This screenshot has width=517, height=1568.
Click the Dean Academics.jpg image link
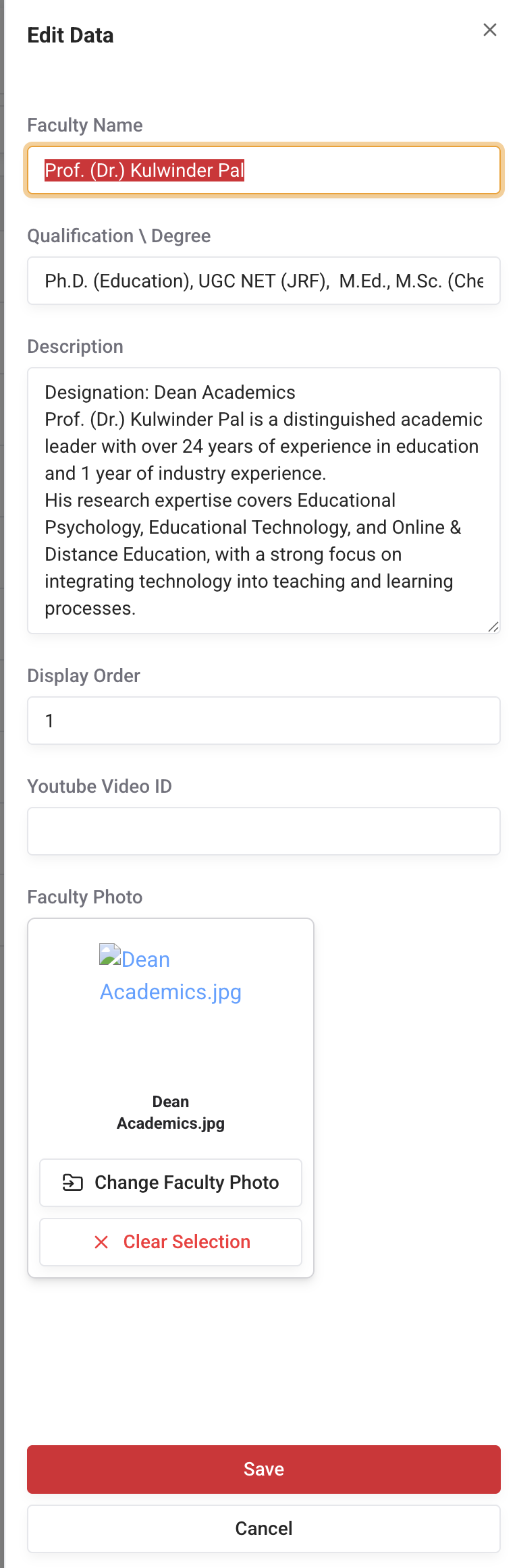click(x=170, y=975)
